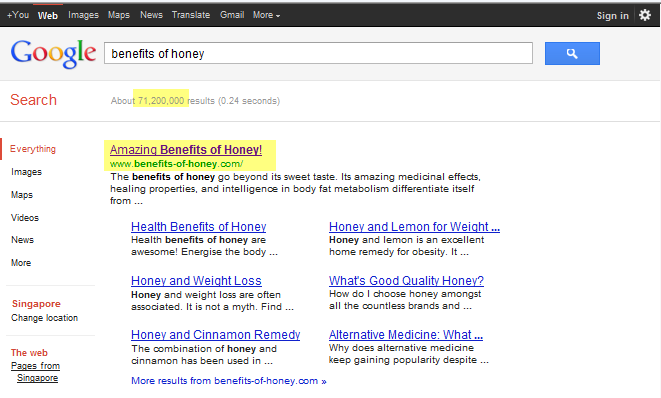Expand the More dropdown in top bar

click(266, 15)
